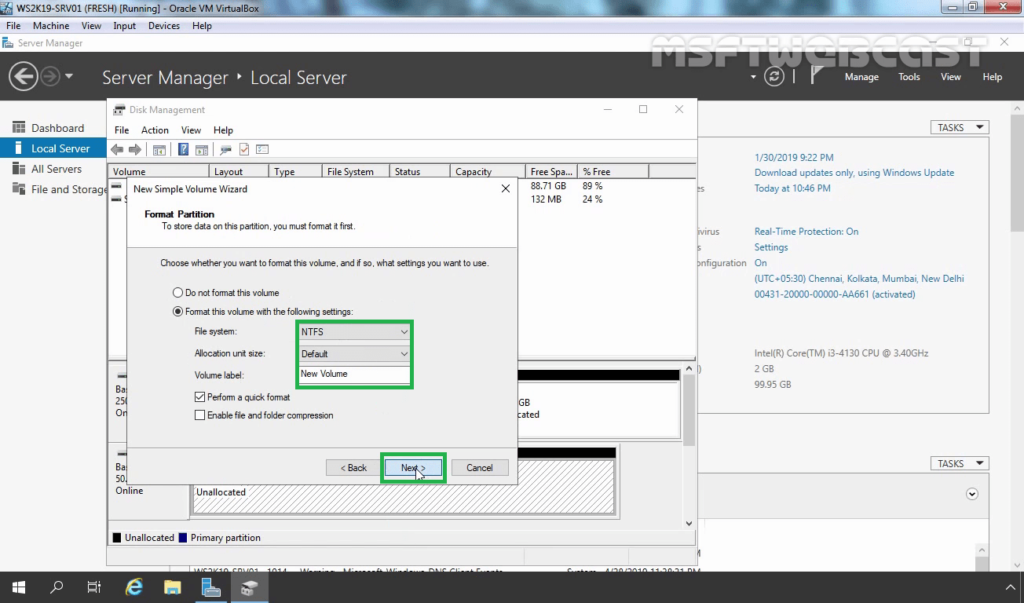The height and width of the screenshot is (603, 1024).
Task: Open File Explorer from the taskbar
Action: 172,587
